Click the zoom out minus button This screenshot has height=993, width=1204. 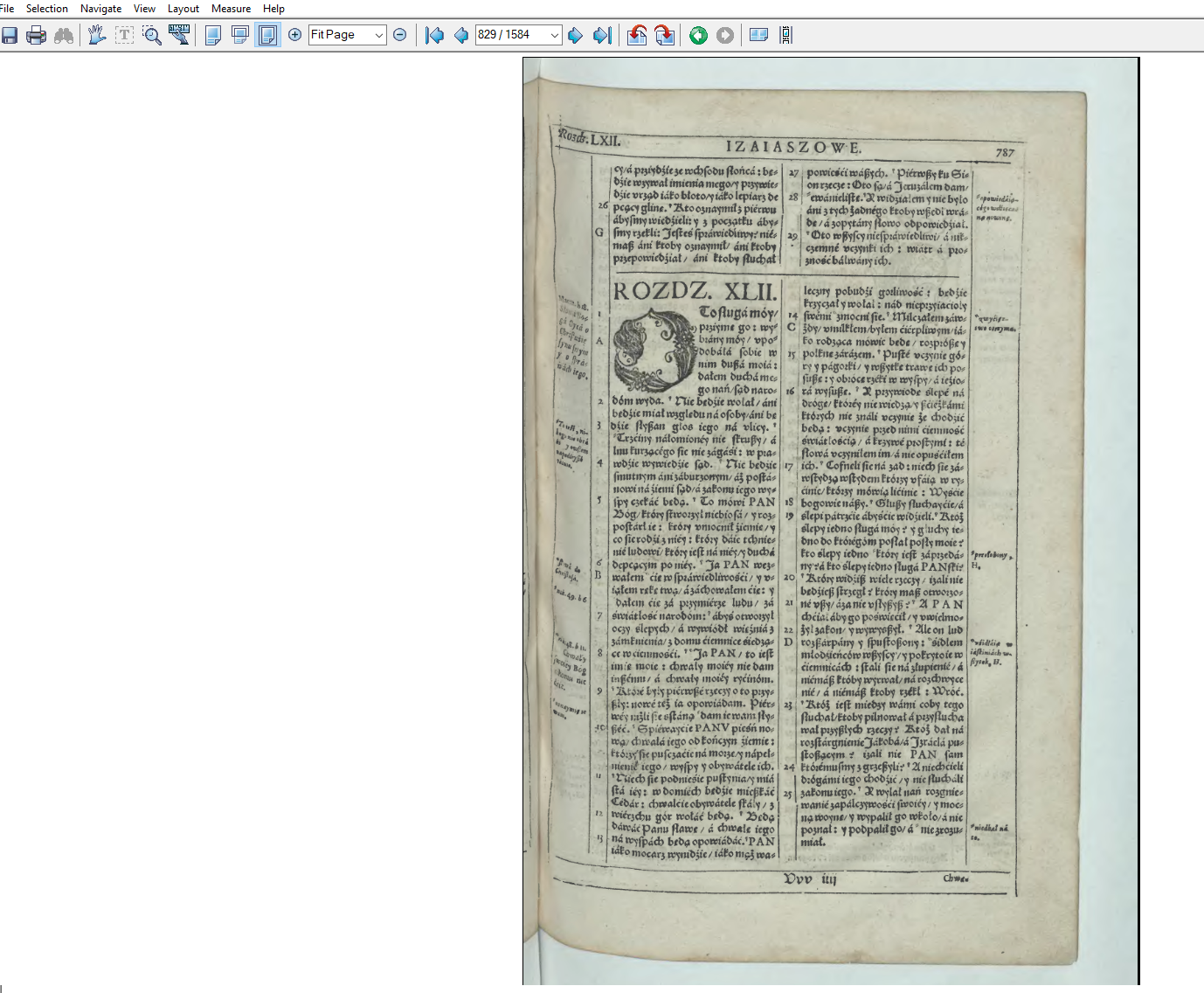pyautogui.click(x=400, y=35)
